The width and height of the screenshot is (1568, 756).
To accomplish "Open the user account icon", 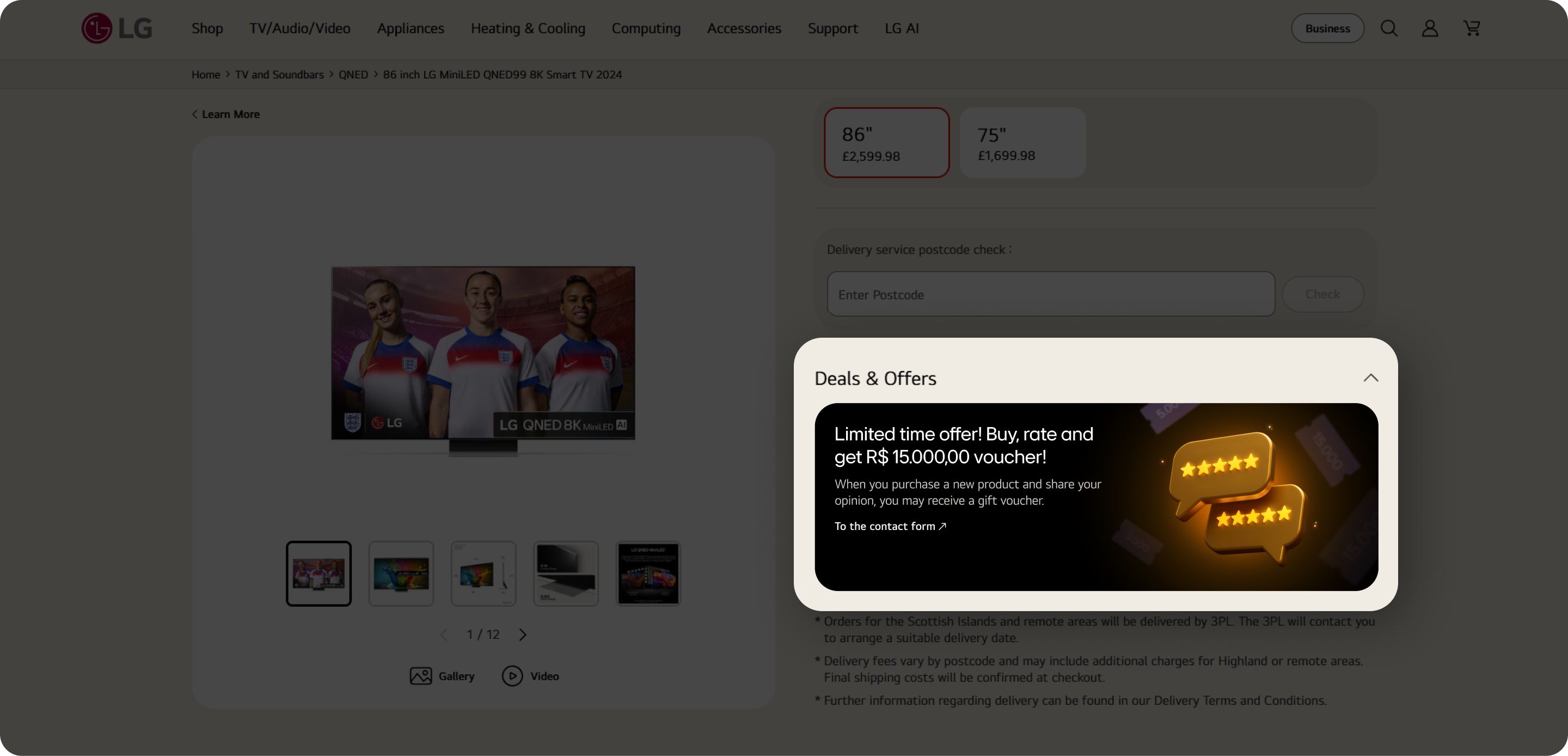I will click(1429, 28).
